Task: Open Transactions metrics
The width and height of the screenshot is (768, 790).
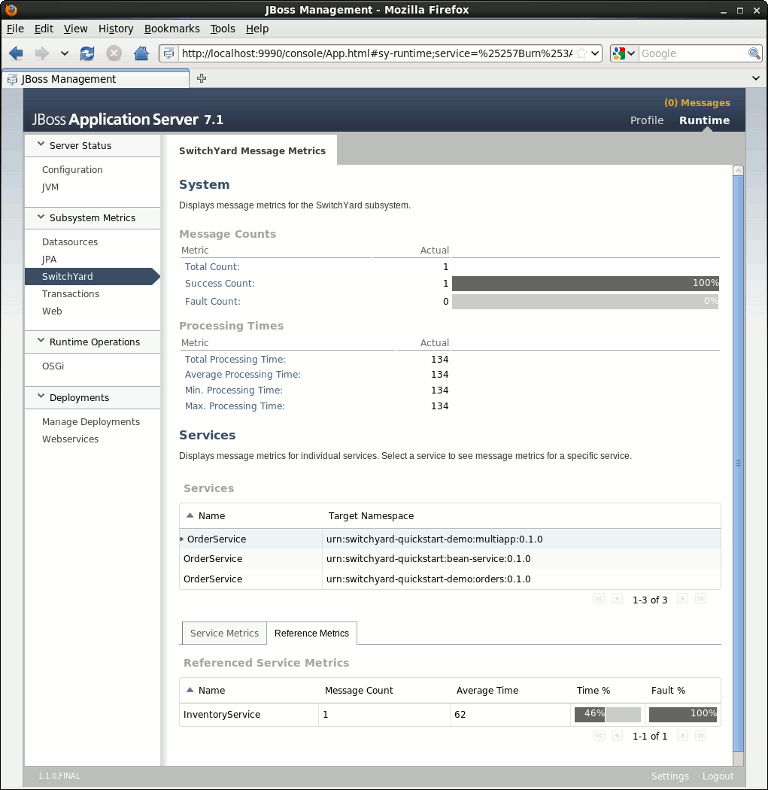Action: [x=71, y=294]
